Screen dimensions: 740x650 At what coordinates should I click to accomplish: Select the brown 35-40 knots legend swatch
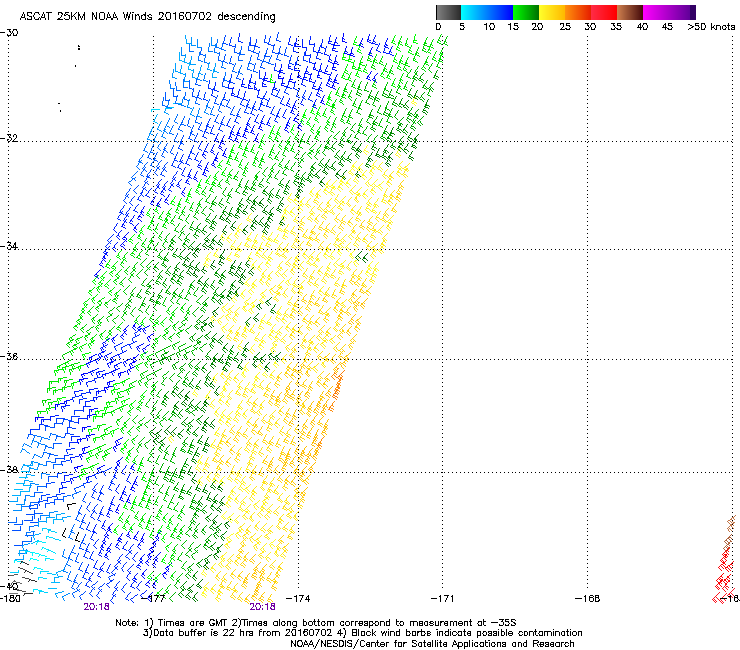tap(630, 12)
